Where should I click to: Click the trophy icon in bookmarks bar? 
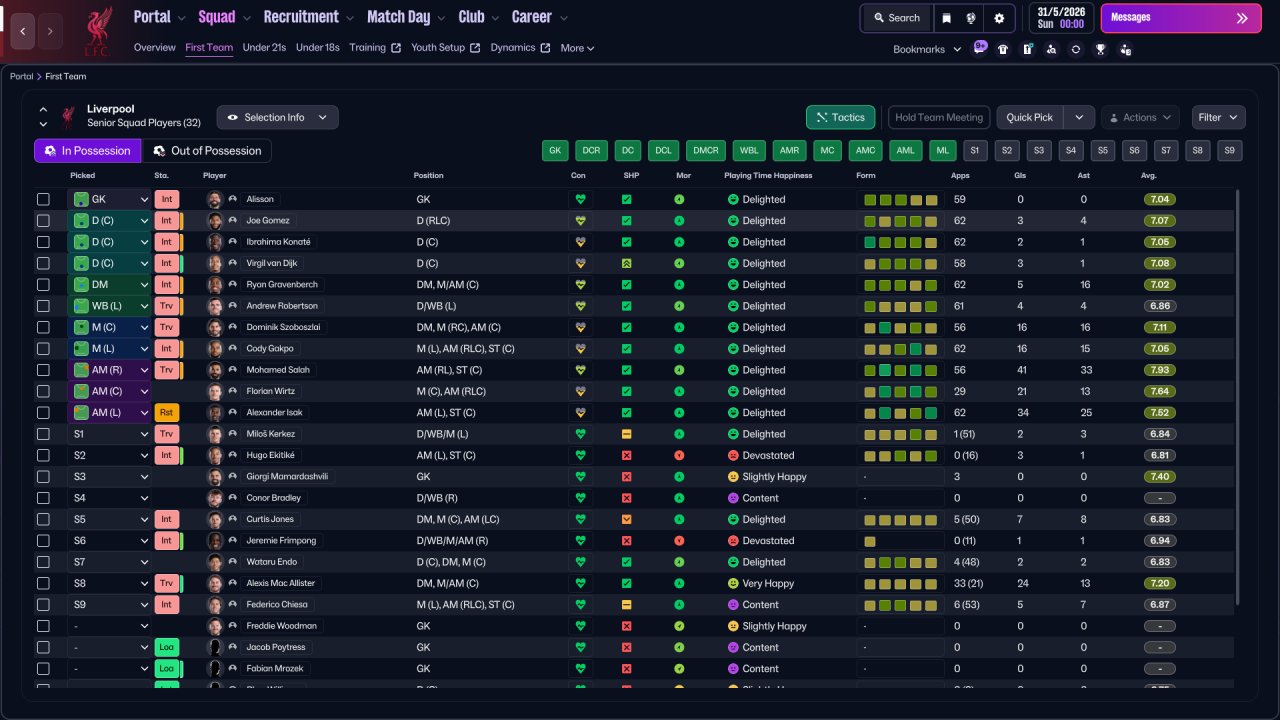[1101, 49]
